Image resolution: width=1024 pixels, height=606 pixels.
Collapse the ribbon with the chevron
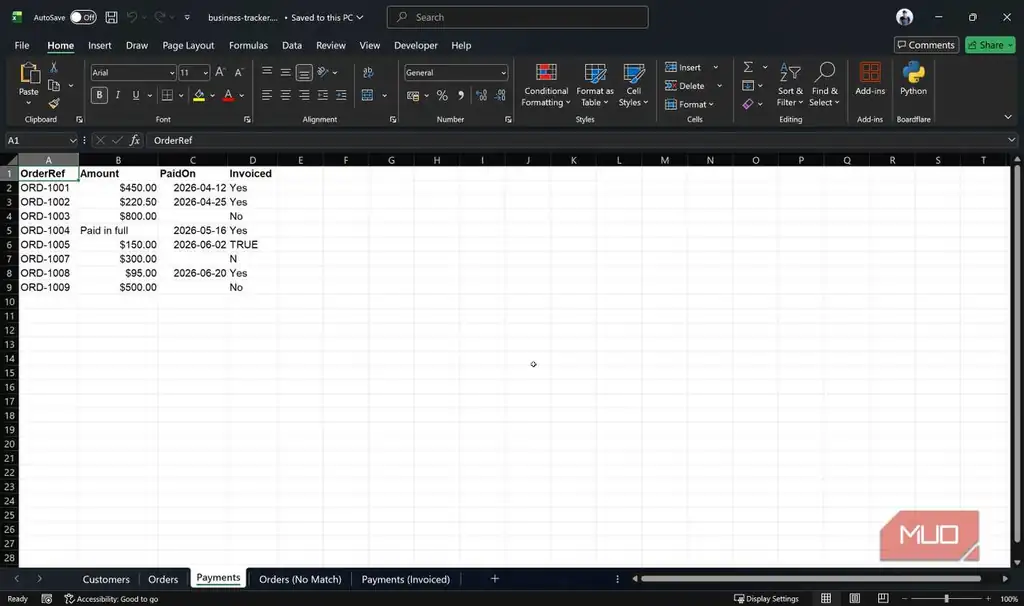point(1008,117)
